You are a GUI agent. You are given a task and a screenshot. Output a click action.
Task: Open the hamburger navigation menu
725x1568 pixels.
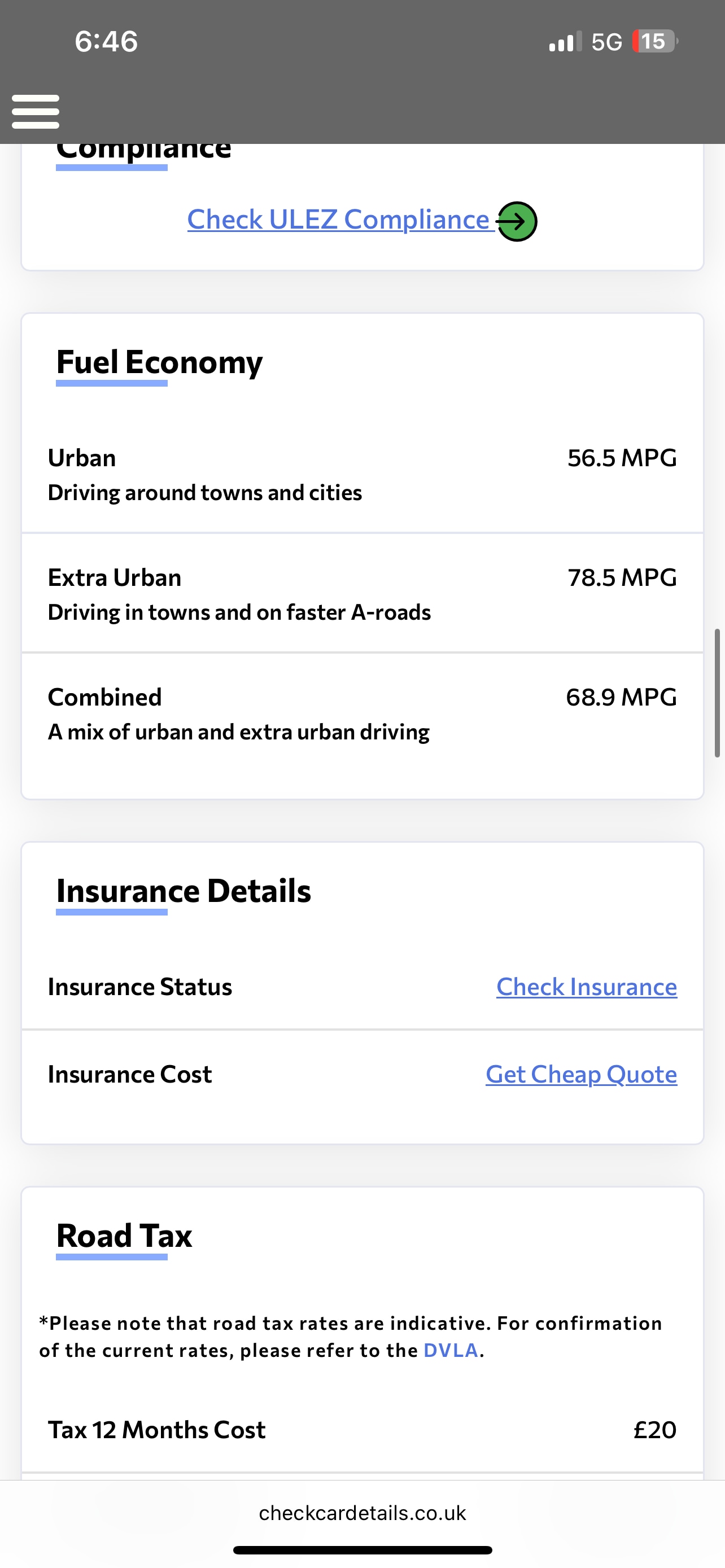[36, 111]
